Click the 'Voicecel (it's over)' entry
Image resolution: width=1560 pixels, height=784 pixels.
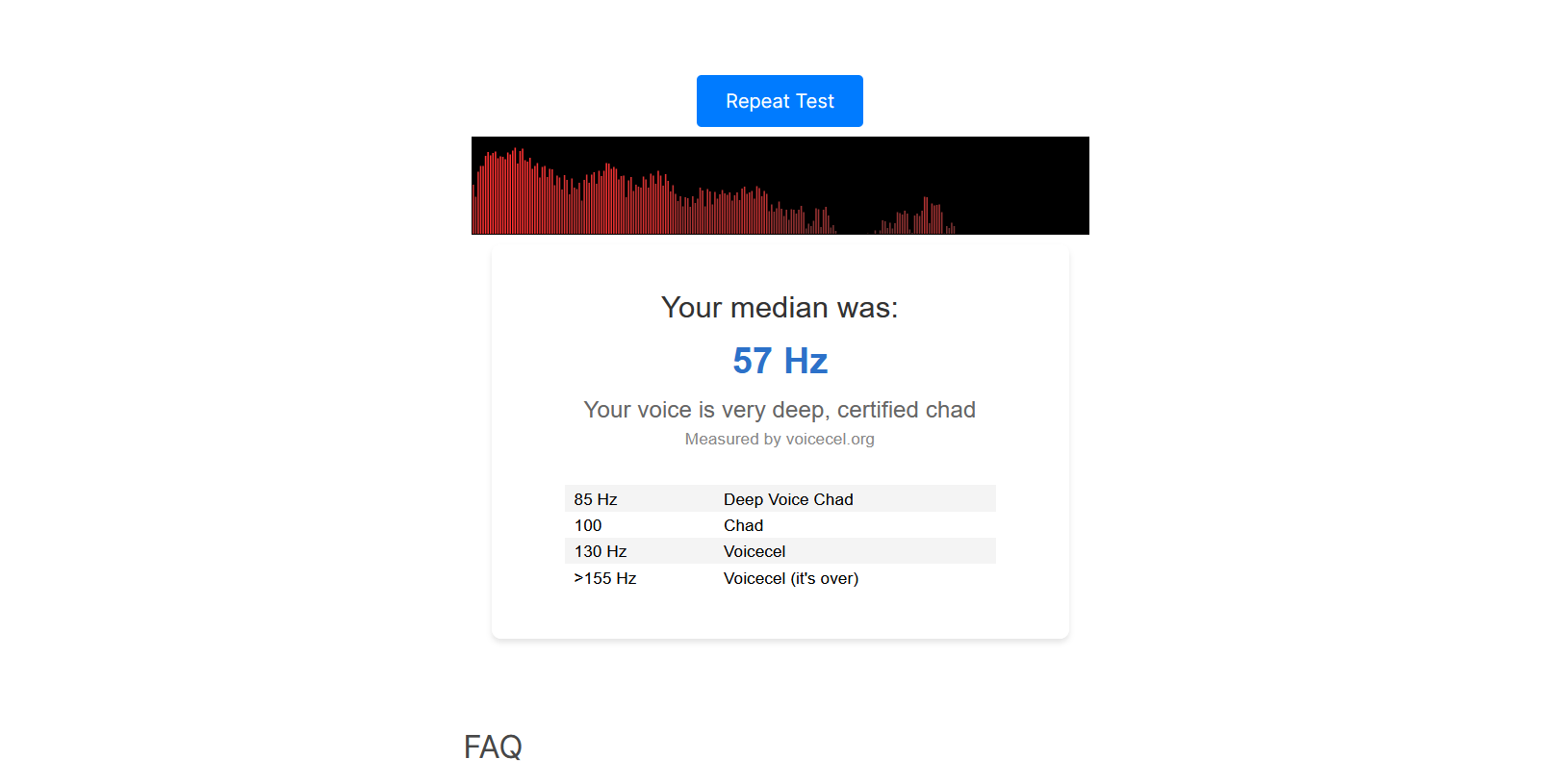click(791, 578)
